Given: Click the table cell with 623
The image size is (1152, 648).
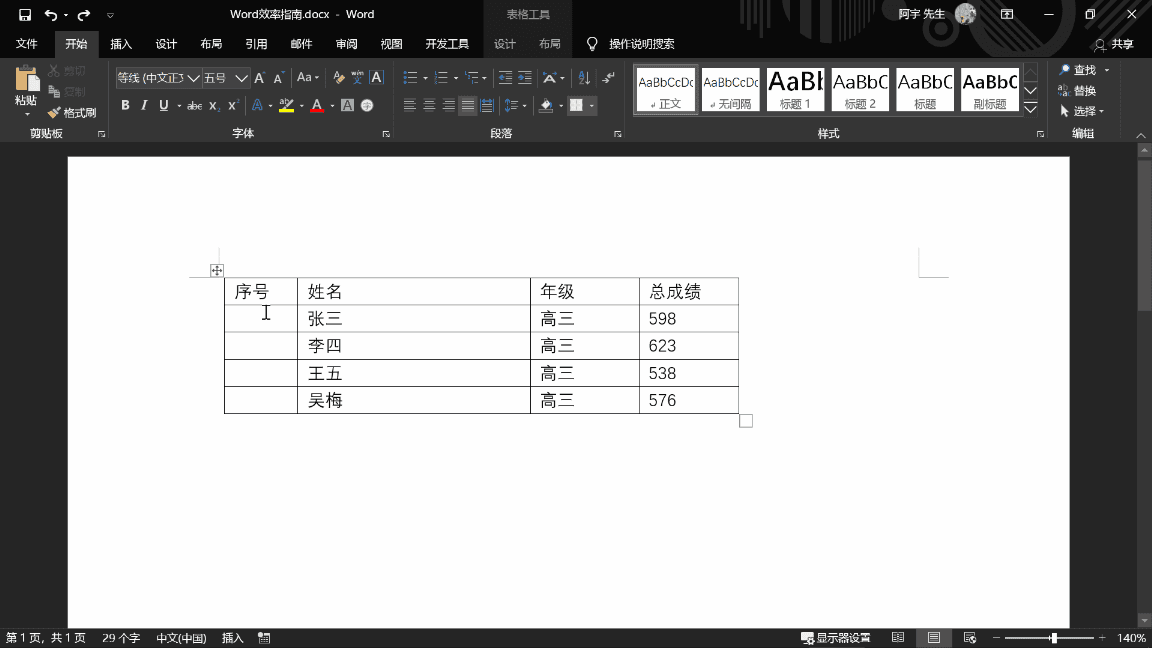Looking at the screenshot, I should [688, 346].
